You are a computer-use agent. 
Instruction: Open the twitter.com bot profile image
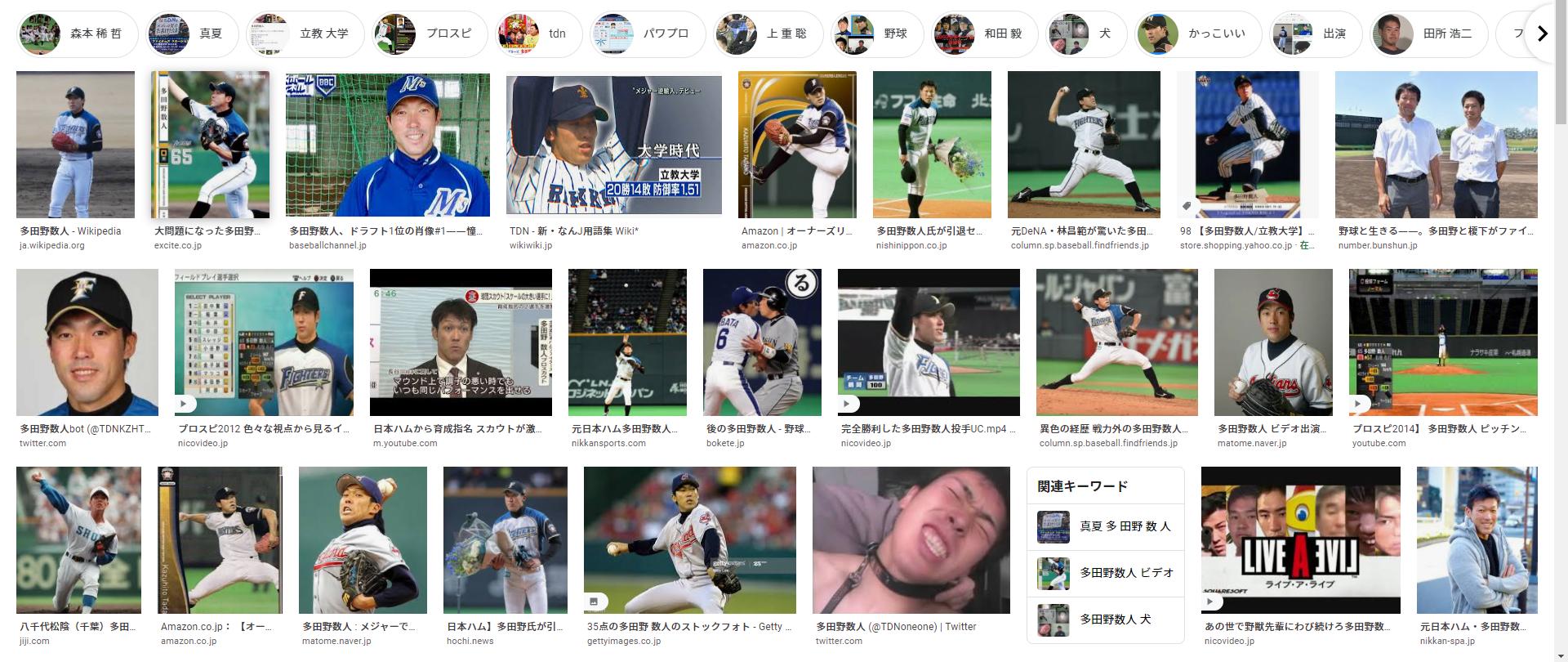coord(87,342)
